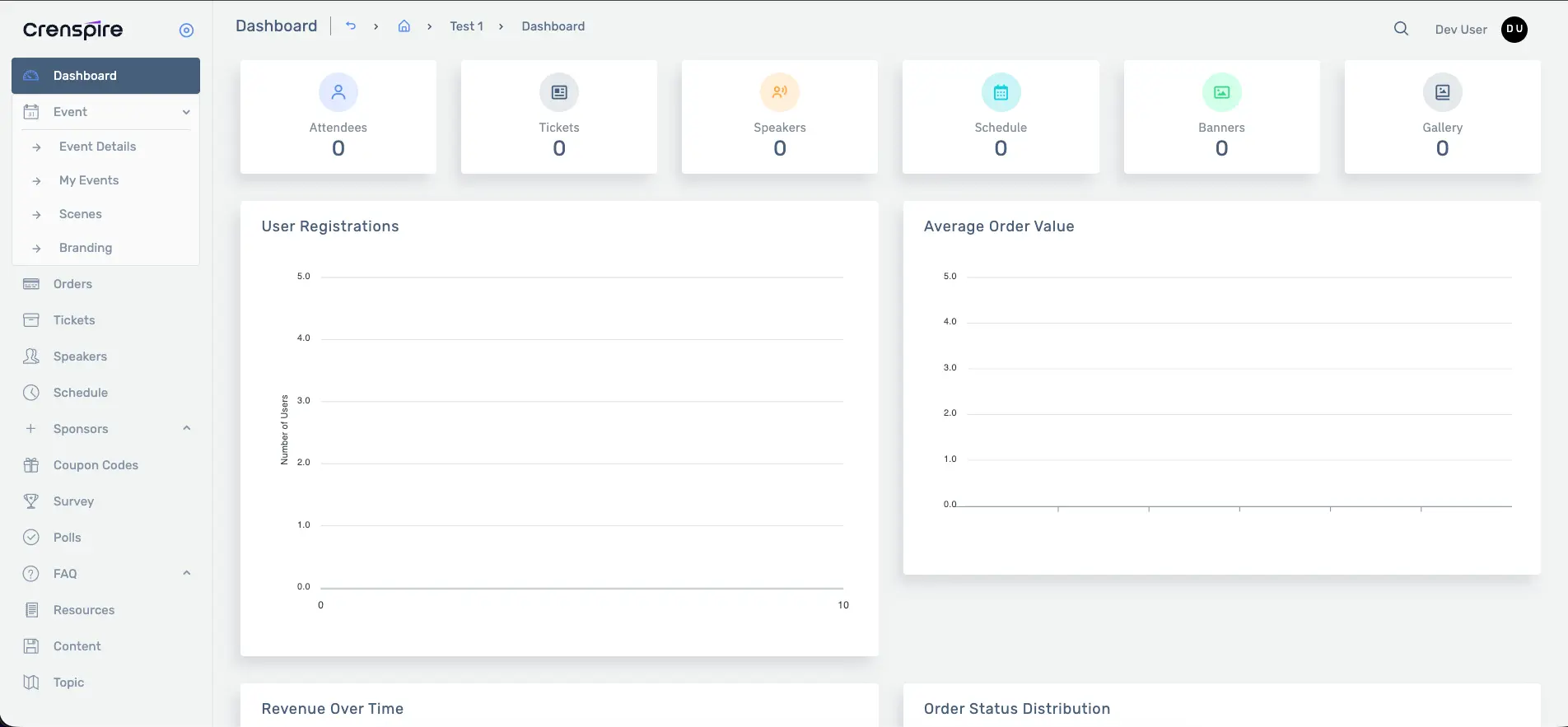Viewport: 1568px width, 727px height.
Task: Open Schedule in the sidebar
Action: pos(81,393)
